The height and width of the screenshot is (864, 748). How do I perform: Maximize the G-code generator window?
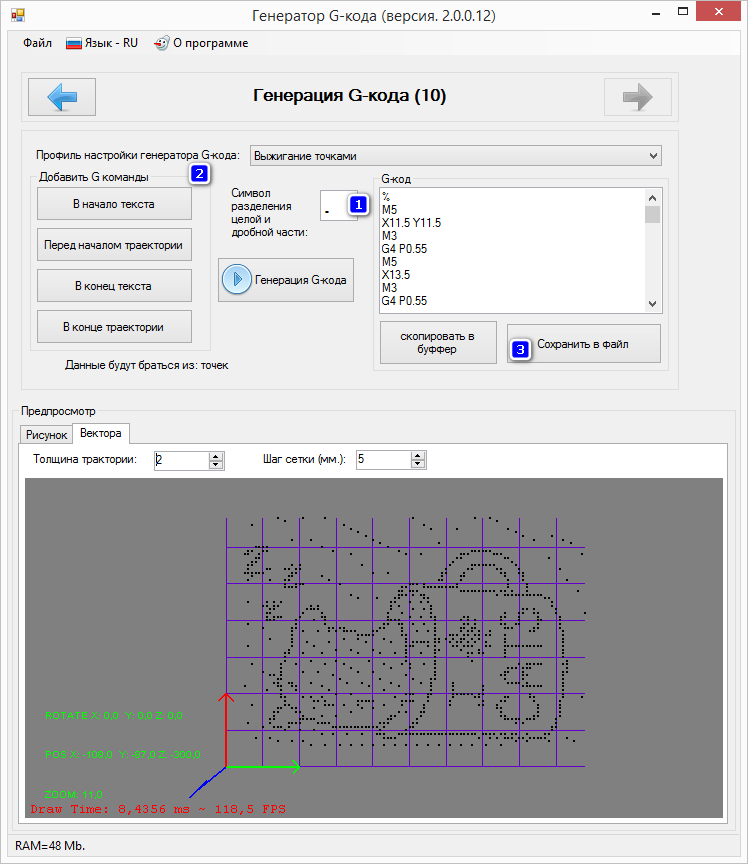(683, 12)
